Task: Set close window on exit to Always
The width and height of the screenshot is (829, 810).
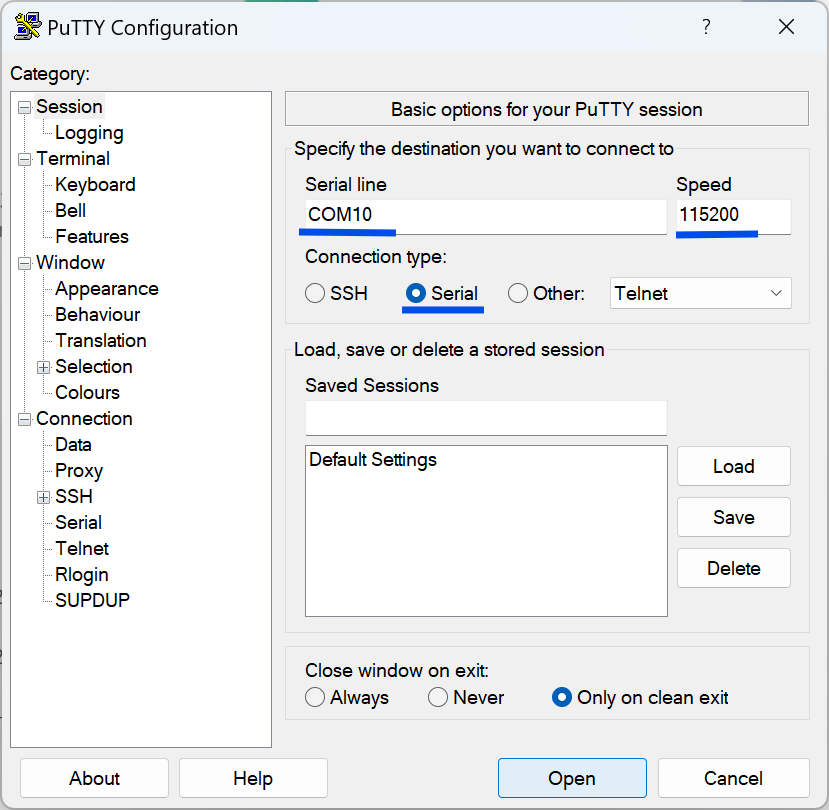Action: 315,697
